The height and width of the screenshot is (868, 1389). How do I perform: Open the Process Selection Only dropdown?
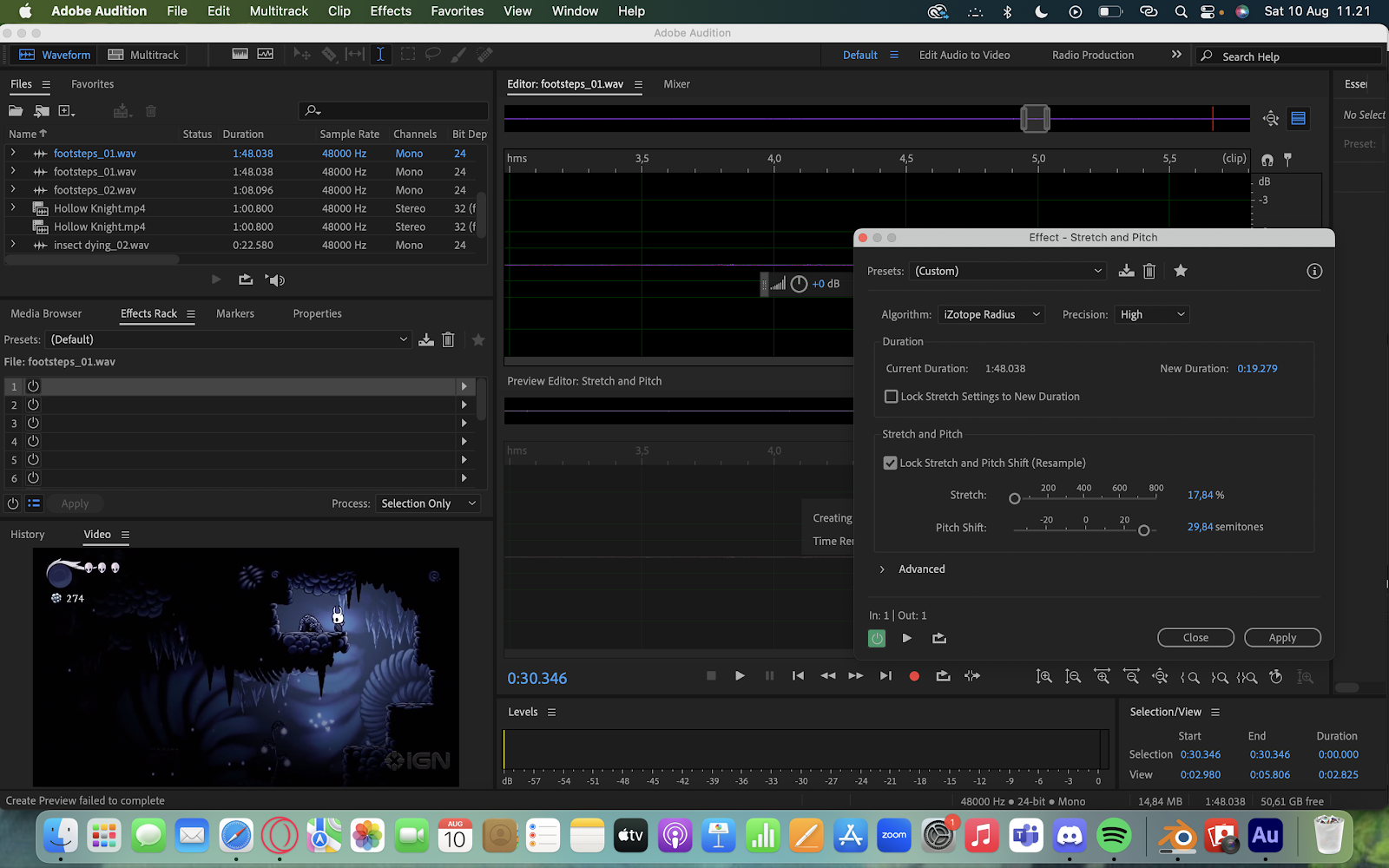429,503
